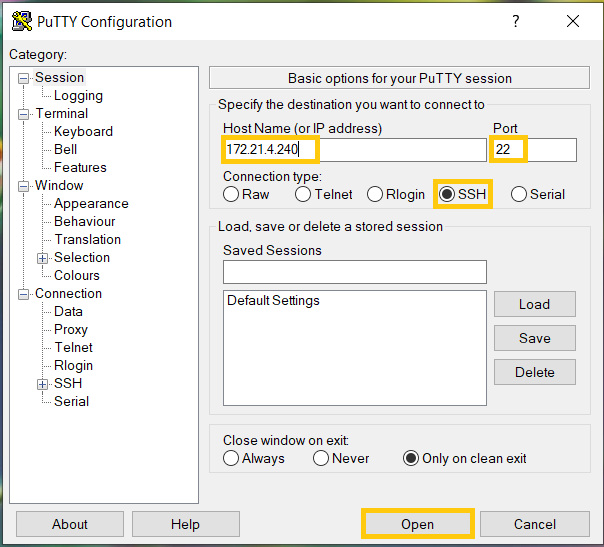604x547 pixels.
Task: Select the SSH connection type
Action: click(x=447, y=194)
